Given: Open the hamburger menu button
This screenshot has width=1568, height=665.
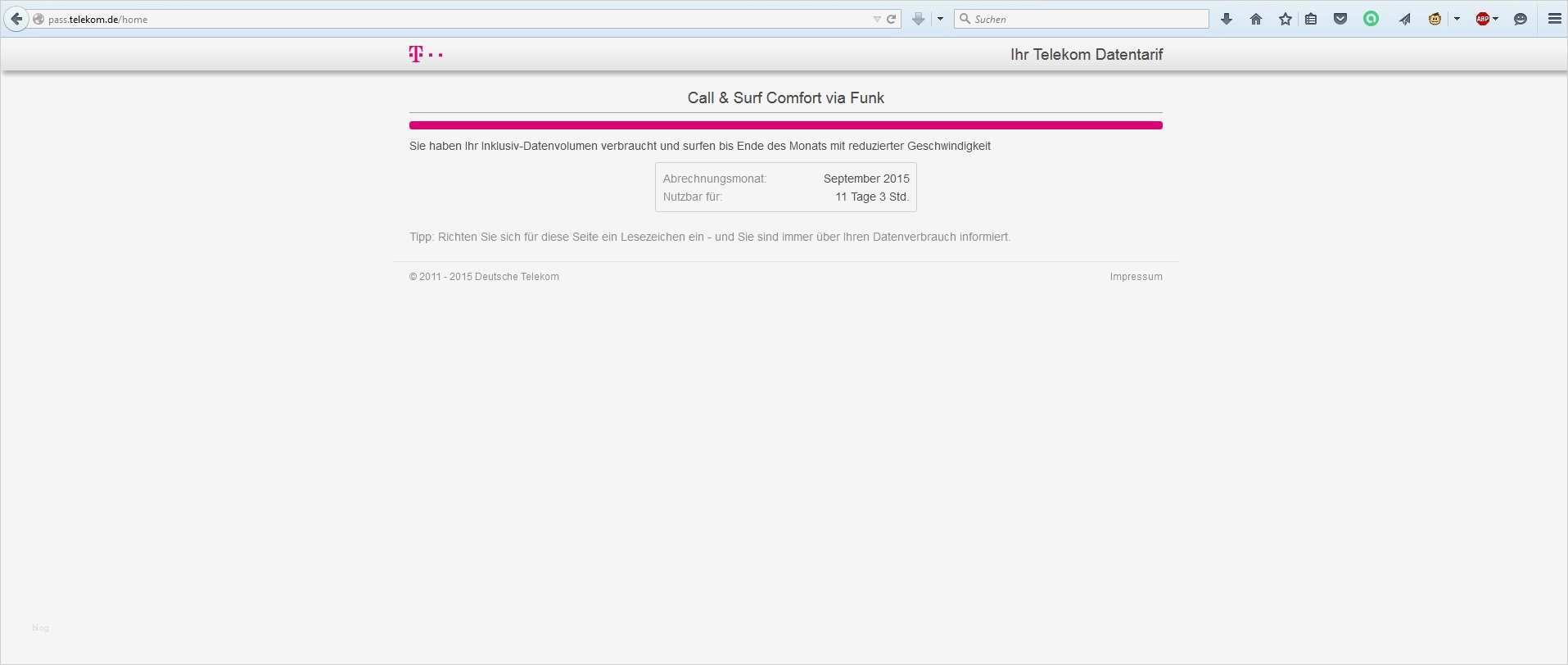Looking at the screenshot, I should click(x=1554, y=19).
